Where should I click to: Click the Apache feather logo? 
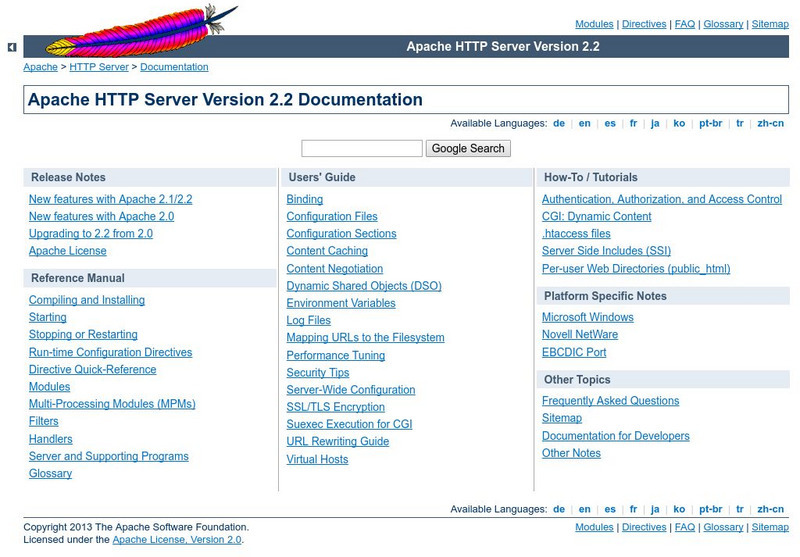(141, 30)
